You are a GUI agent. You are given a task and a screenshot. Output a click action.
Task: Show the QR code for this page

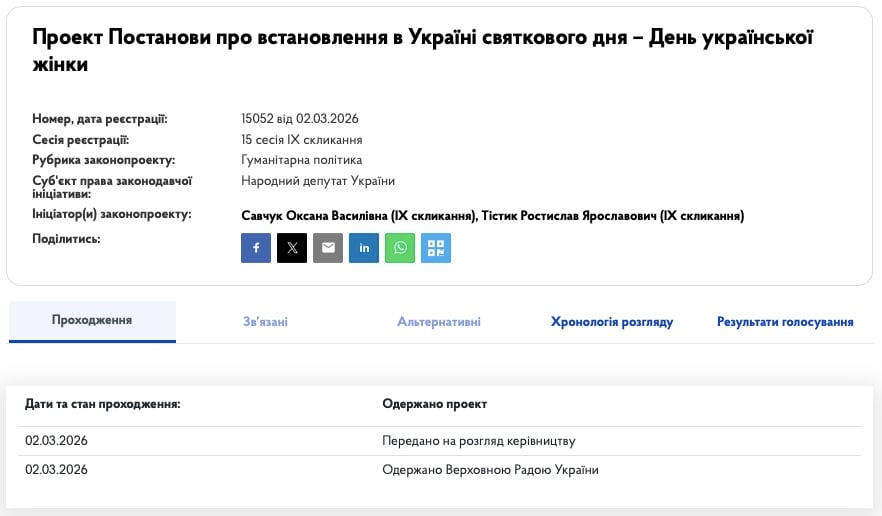436,248
